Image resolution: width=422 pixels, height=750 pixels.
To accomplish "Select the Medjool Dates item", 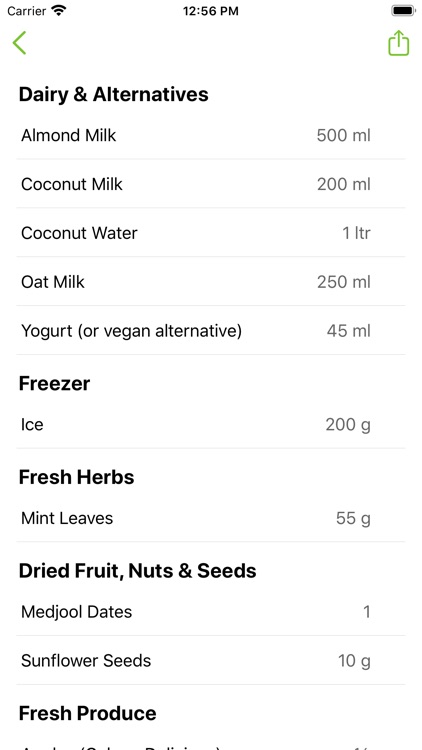I will 211,612.
